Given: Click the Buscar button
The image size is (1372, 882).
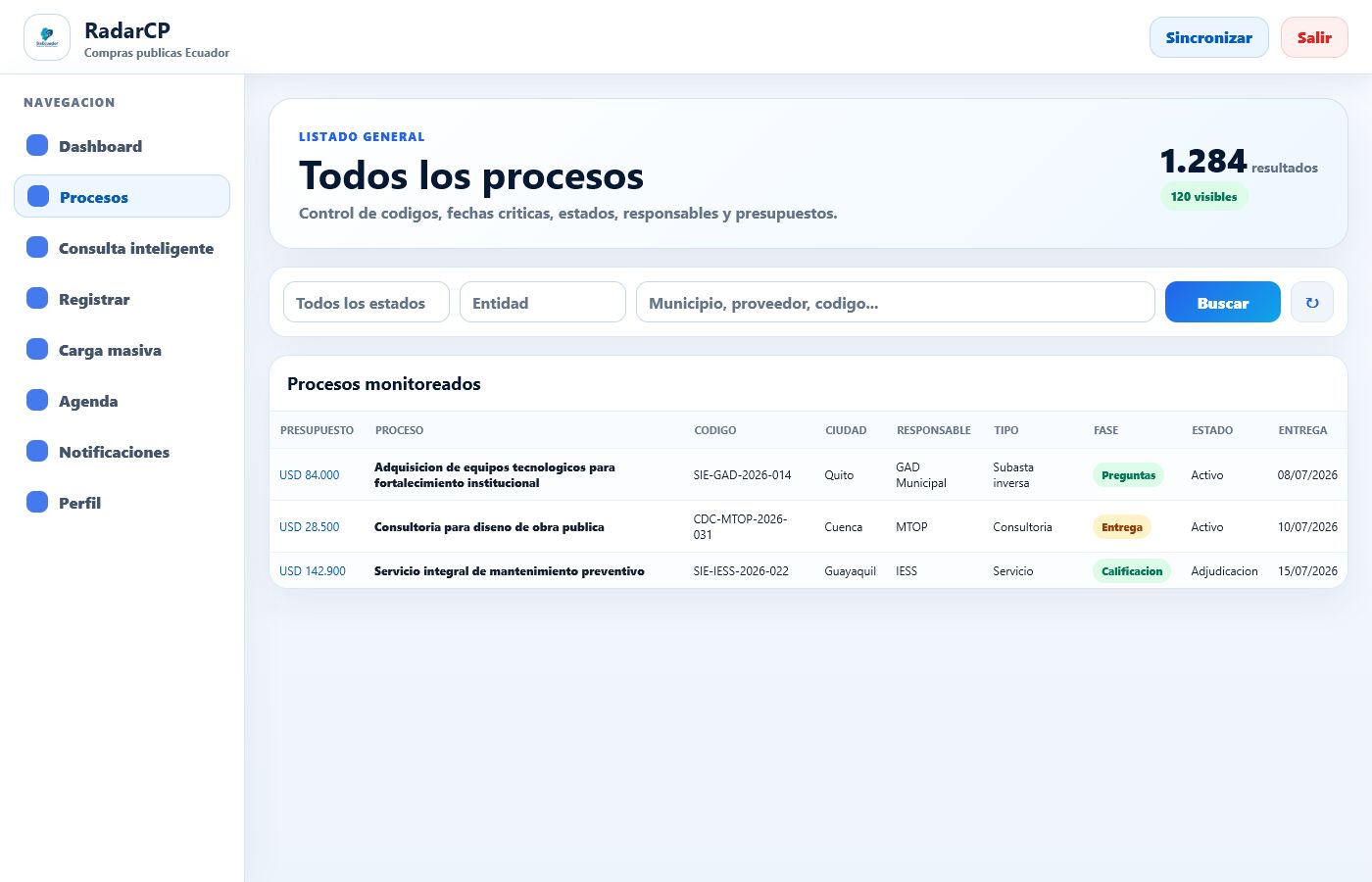Looking at the screenshot, I should [x=1222, y=302].
